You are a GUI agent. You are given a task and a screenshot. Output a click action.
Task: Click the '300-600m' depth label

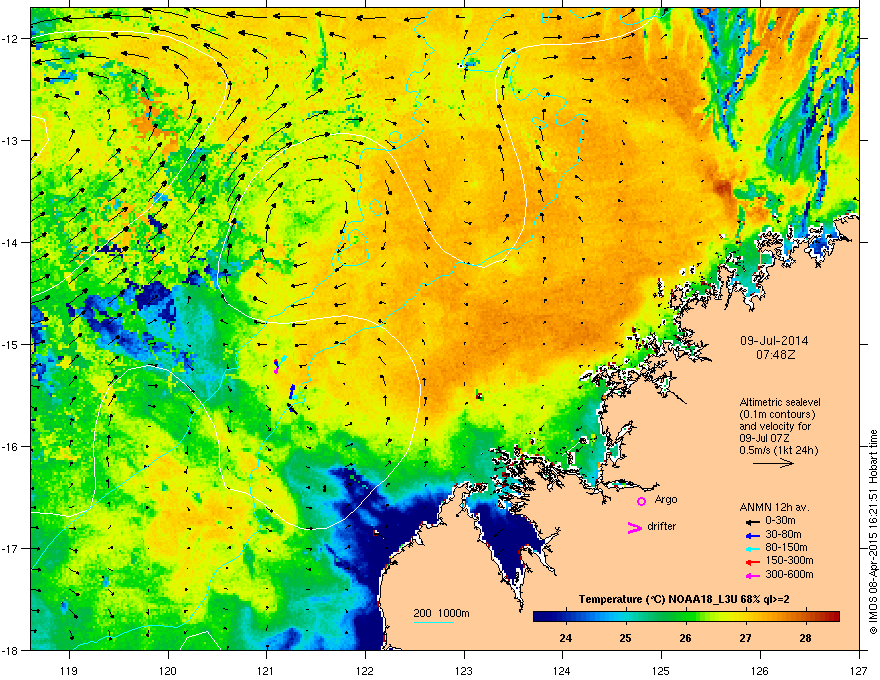coord(789,575)
